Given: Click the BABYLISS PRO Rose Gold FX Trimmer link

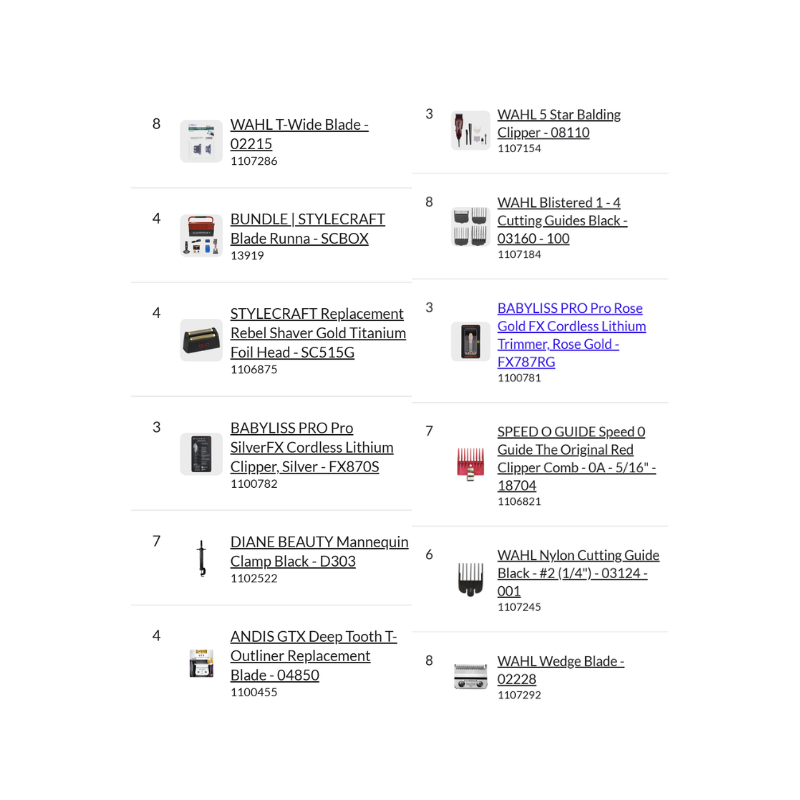Looking at the screenshot, I should (571, 335).
